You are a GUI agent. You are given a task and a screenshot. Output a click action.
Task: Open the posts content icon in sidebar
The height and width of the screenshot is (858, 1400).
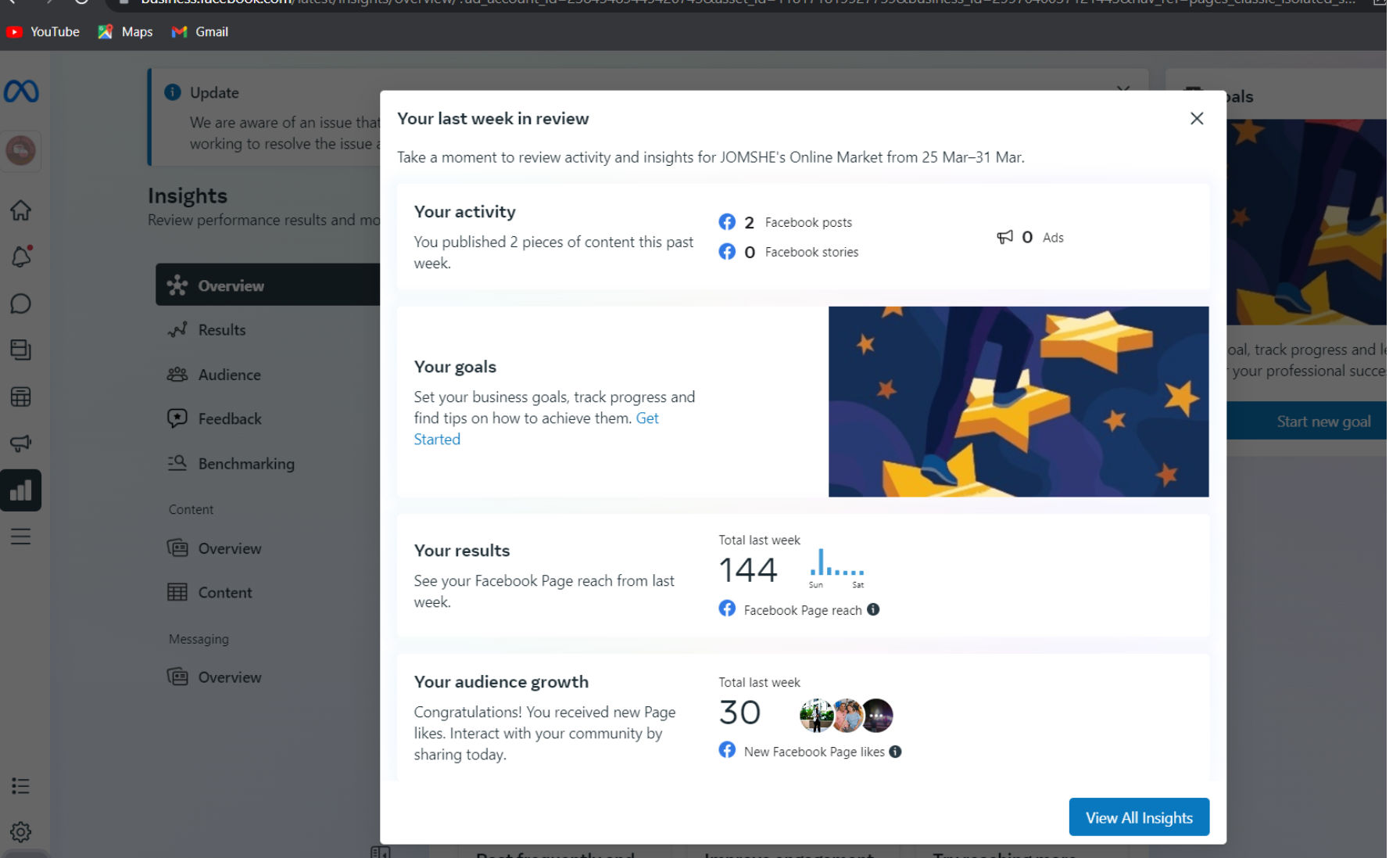coord(21,350)
